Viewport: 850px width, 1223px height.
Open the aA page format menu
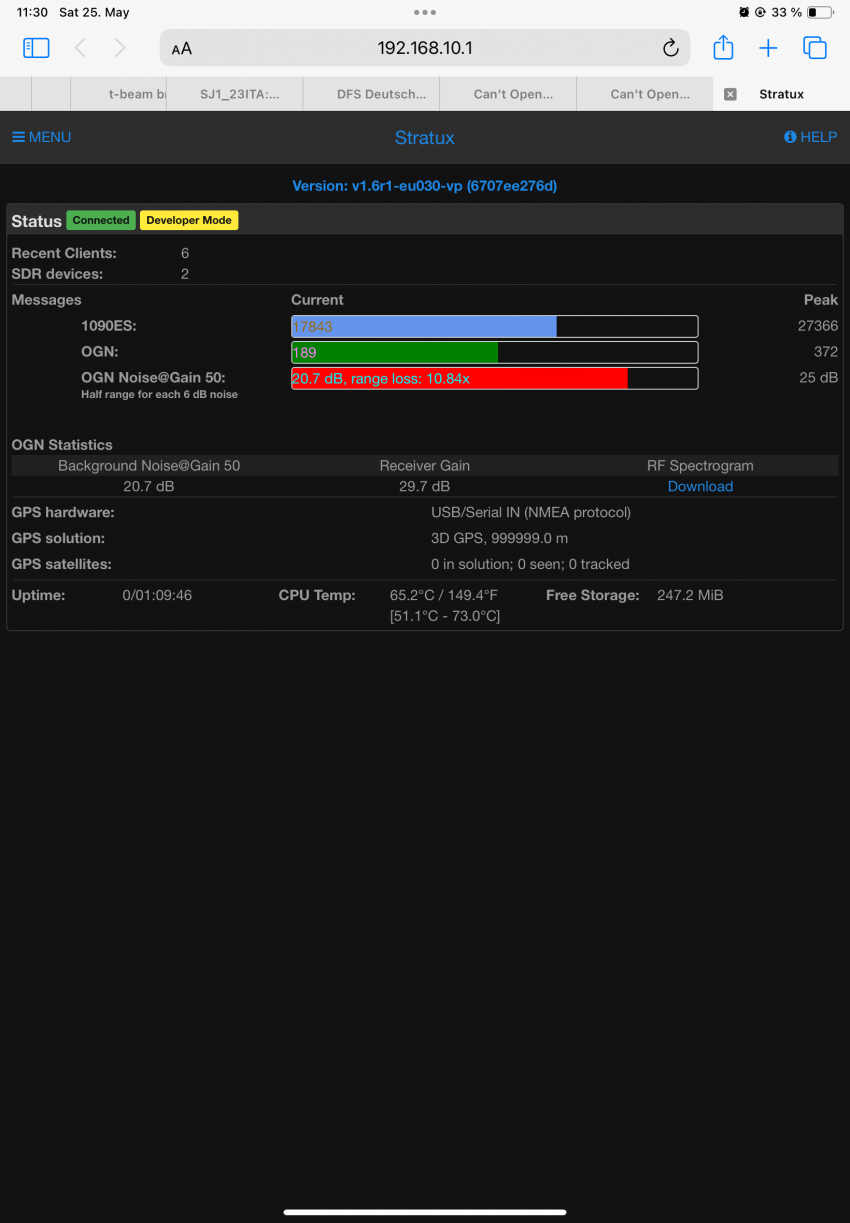[181, 49]
